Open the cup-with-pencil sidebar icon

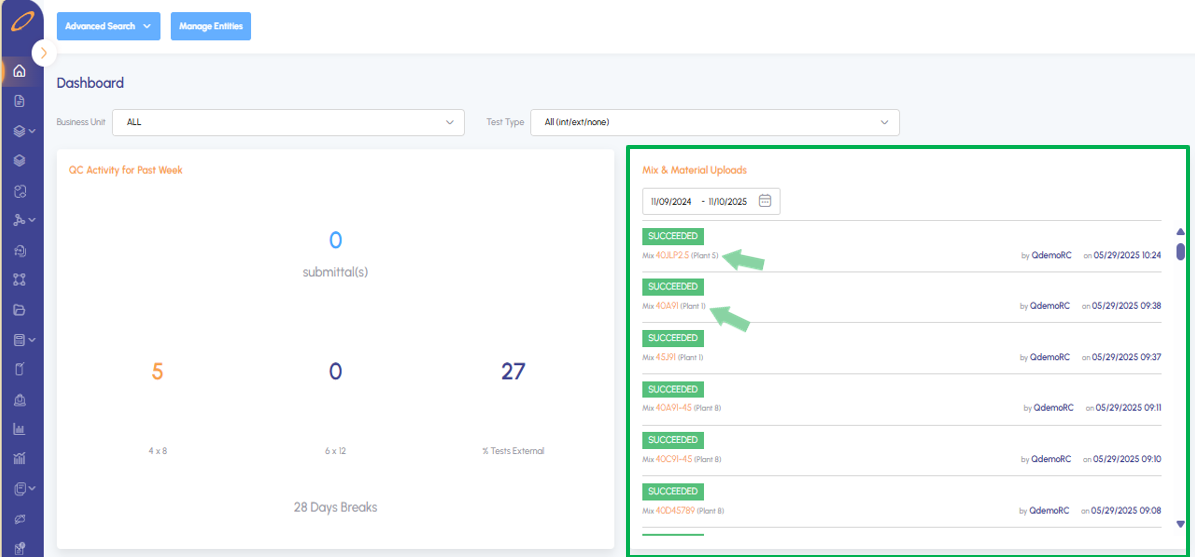point(20,370)
